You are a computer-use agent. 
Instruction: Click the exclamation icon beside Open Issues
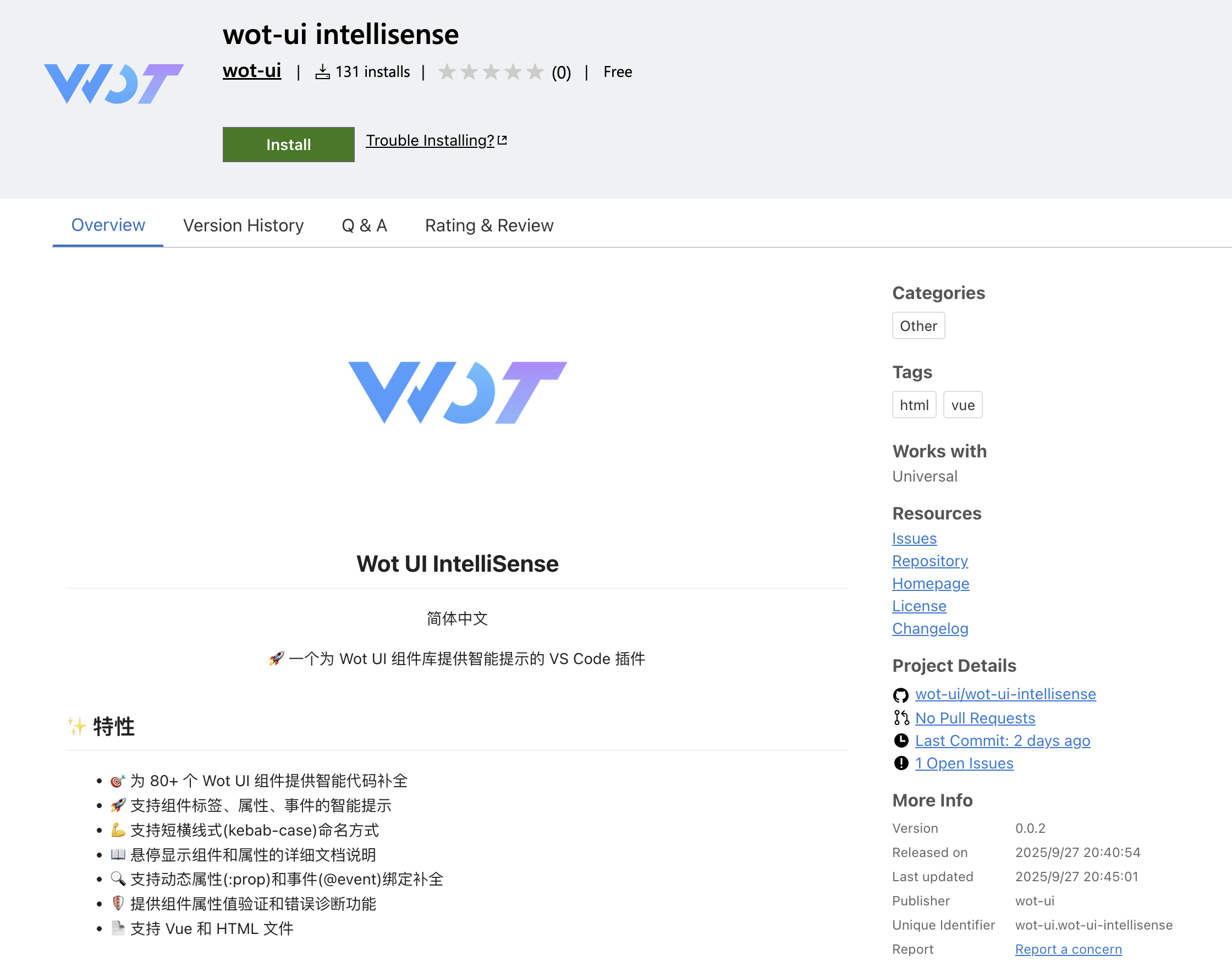[901, 763]
